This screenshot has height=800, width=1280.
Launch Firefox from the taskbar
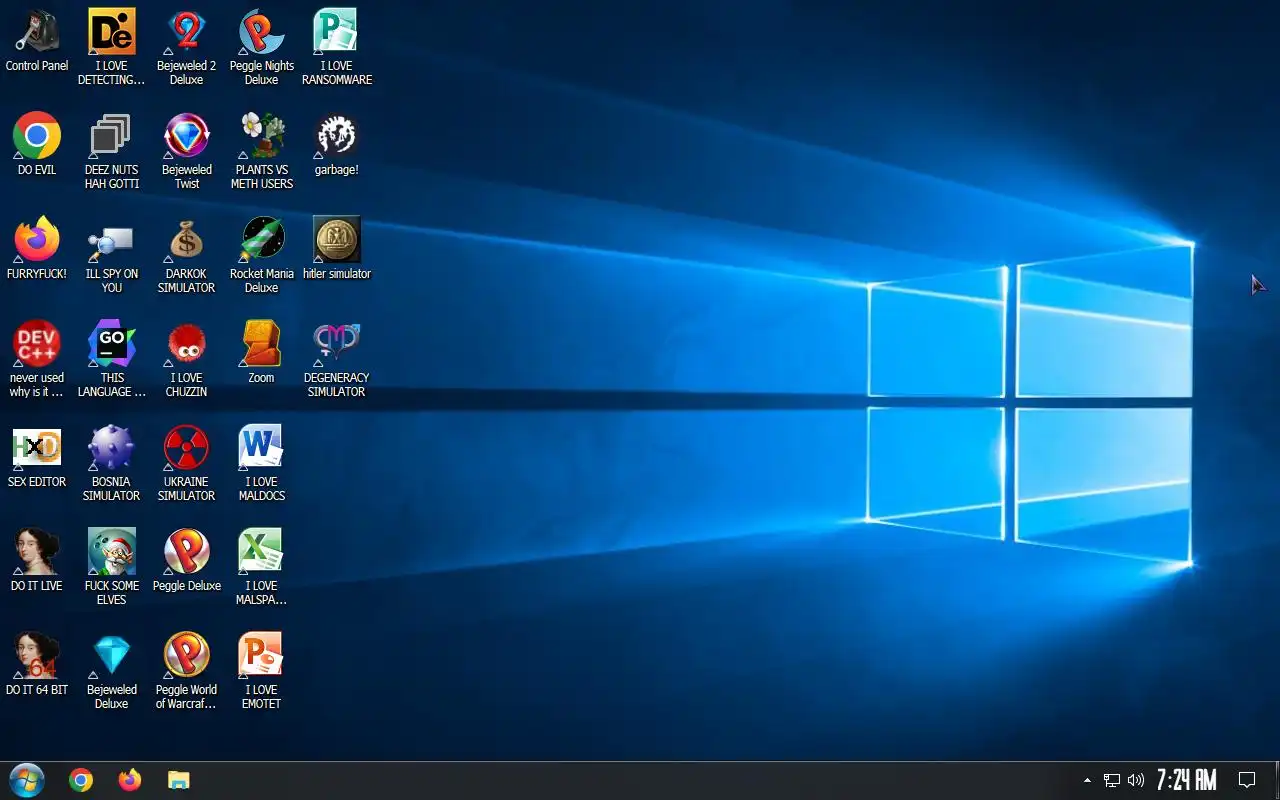click(130, 780)
